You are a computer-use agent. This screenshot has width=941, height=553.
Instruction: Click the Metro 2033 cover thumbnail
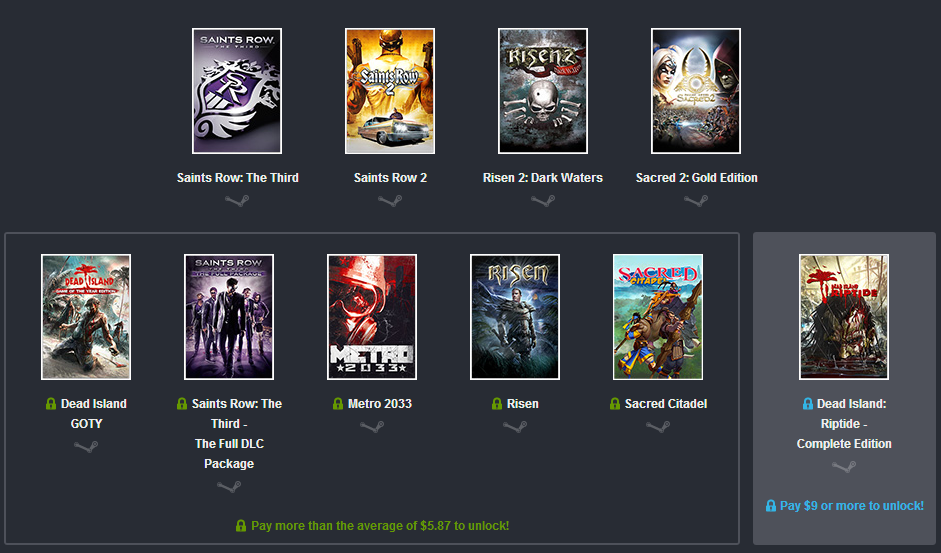[372, 317]
